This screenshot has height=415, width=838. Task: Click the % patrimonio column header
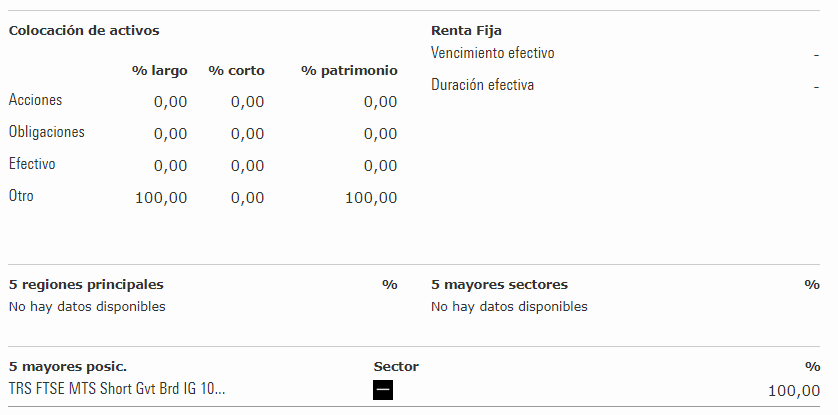pyautogui.click(x=349, y=71)
